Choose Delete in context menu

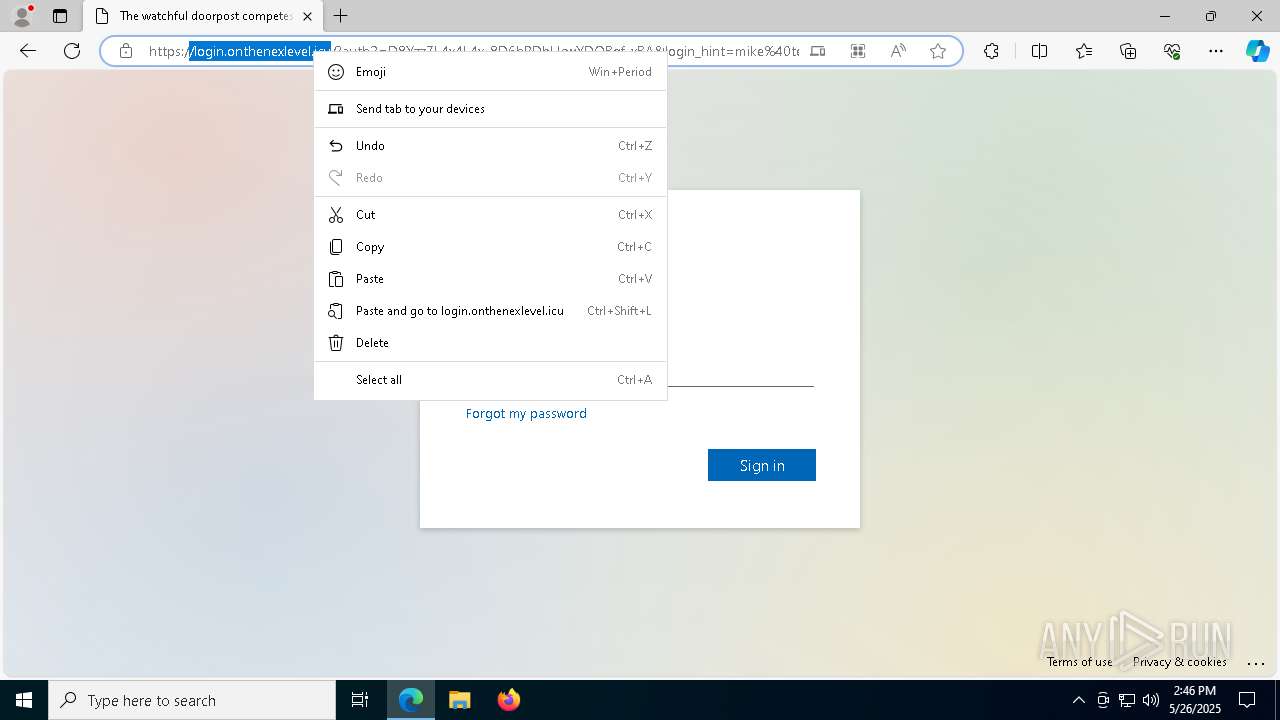click(x=490, y=343)
